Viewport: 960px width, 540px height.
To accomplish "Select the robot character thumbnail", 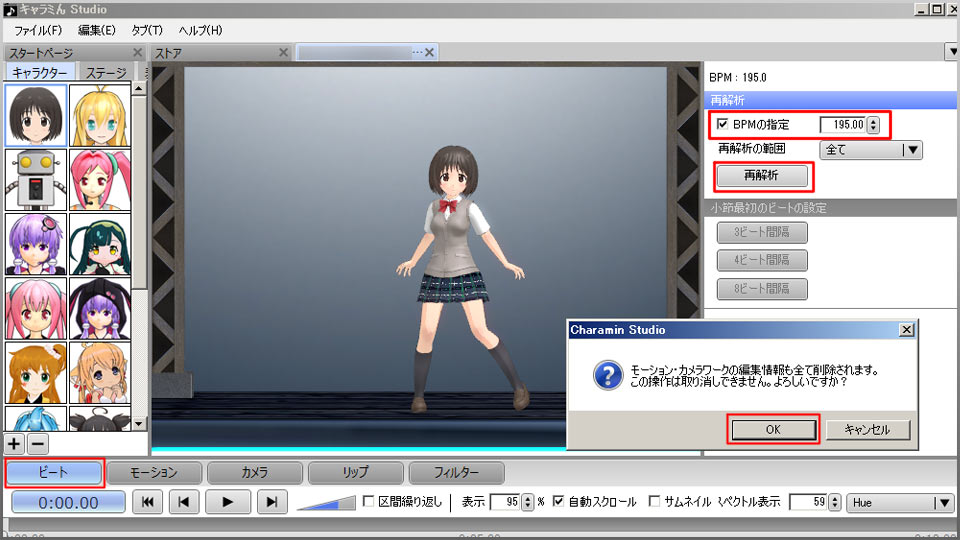I will click(36, 179).
